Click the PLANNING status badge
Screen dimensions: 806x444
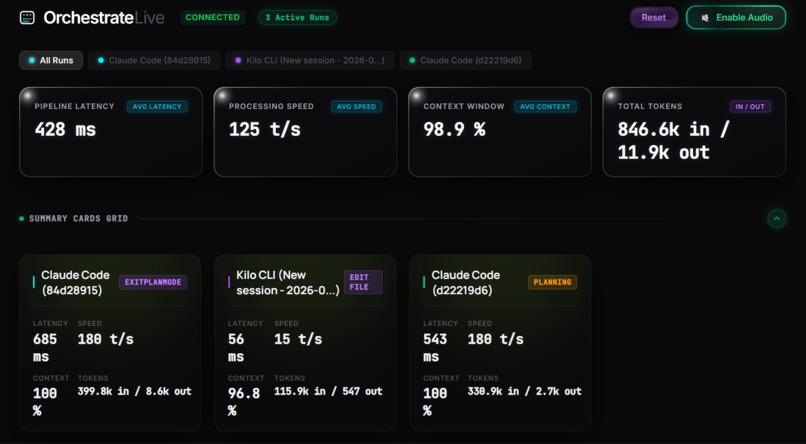552,282
